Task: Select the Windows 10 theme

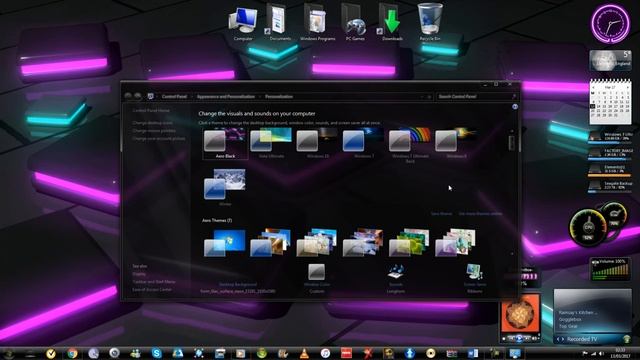Action: pyautogui.click(x=318, y=143)
